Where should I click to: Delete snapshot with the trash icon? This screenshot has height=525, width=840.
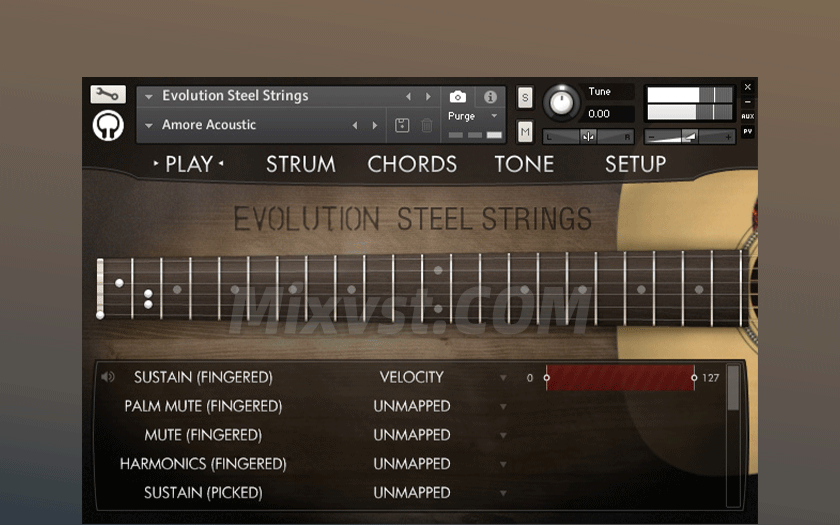427,125
